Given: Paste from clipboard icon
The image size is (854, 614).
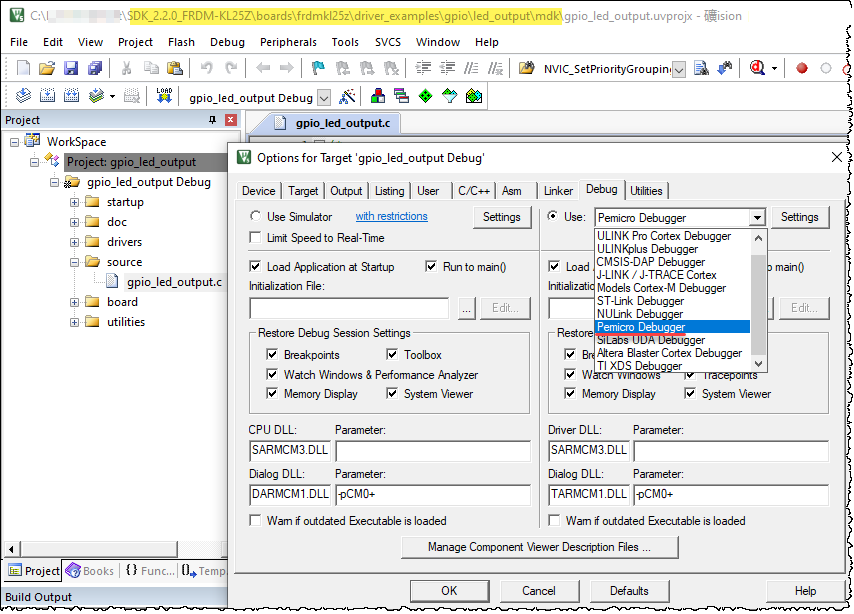Looking at the screenshot, I should click(175, 68).
